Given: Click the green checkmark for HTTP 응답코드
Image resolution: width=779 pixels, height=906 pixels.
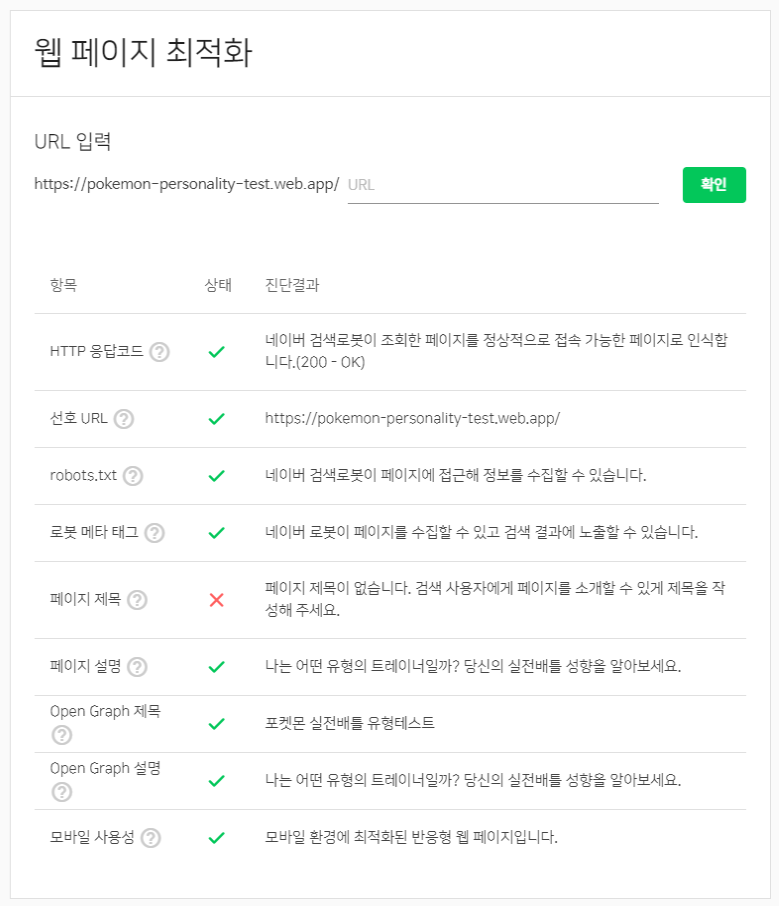Looking at the screenshot, I should (217, 352).
